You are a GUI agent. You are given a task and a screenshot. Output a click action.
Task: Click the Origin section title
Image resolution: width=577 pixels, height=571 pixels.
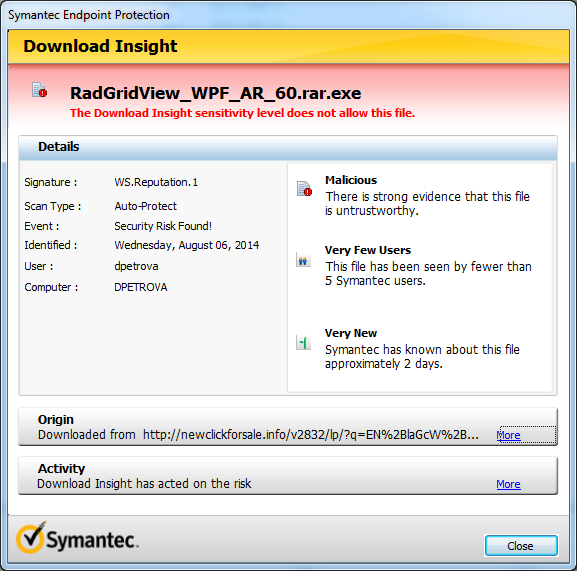pos(56,419)
